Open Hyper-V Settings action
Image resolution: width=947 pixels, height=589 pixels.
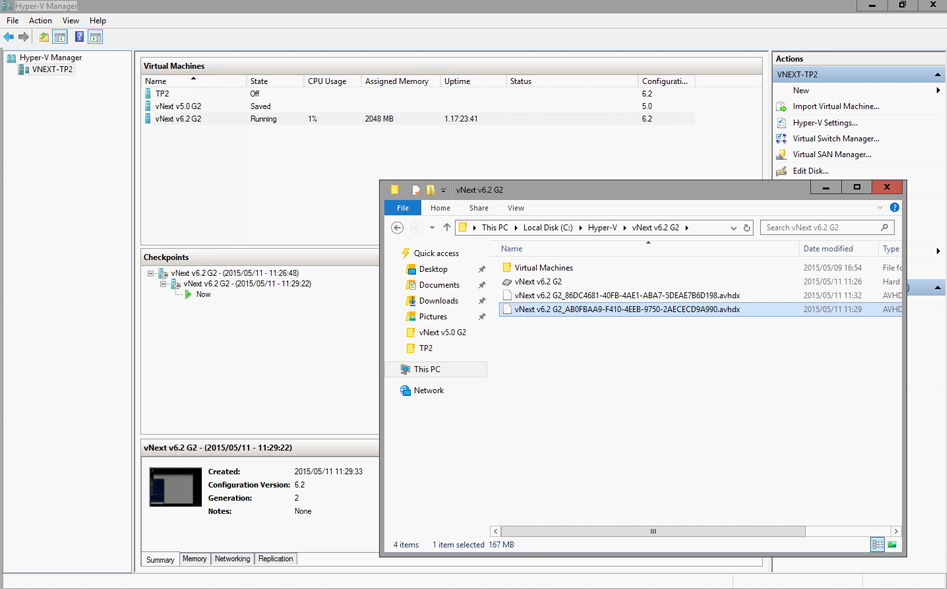[825, 123]
